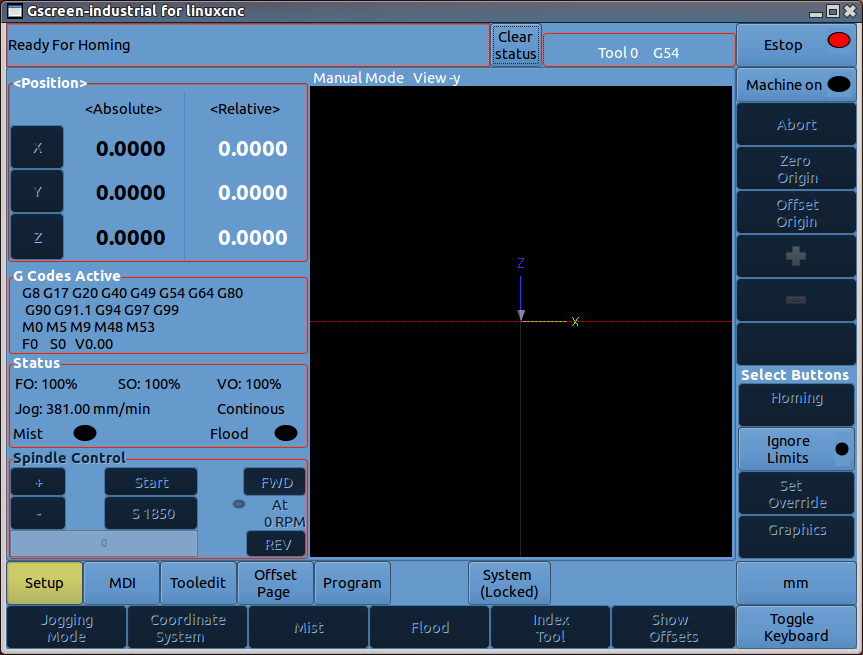The width and height of the screenshot is (863, 655).
Task: Click the plus icon button in the right panel
Action: click(x=795, y=256)
